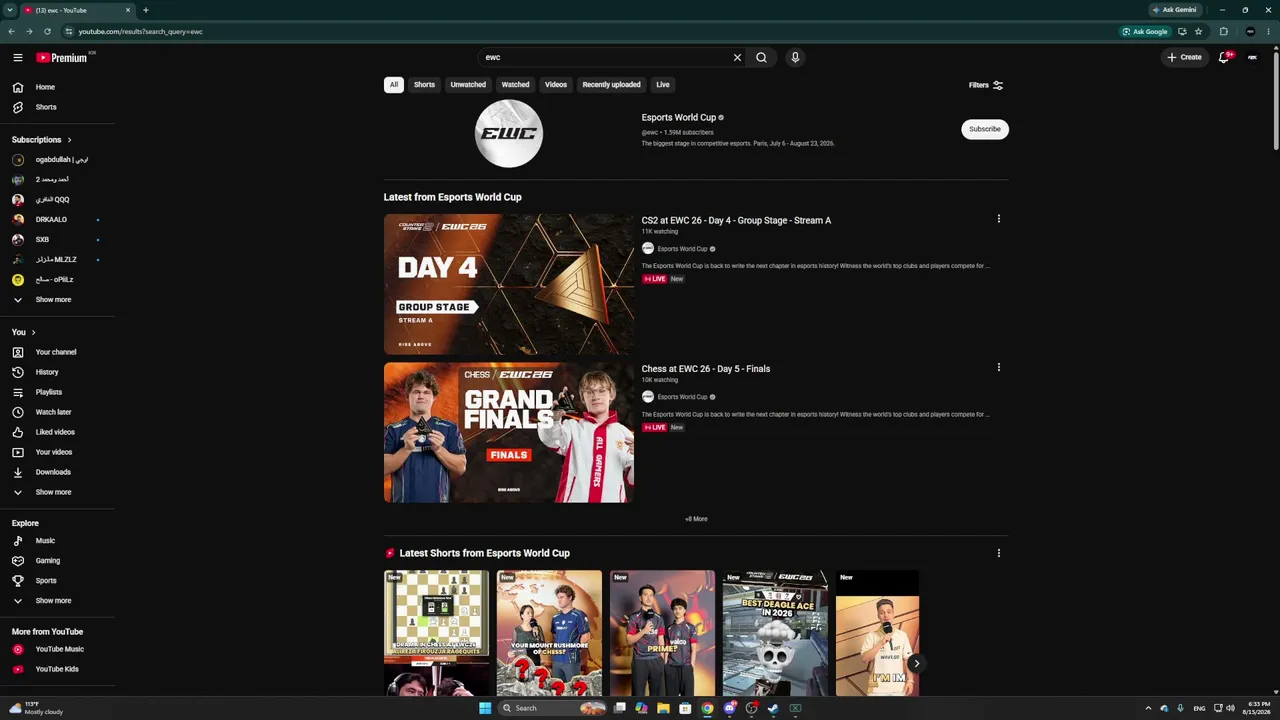This screenshot has width=1280, height=720.
Task: Open the Filters button
Action: point(986,85)
